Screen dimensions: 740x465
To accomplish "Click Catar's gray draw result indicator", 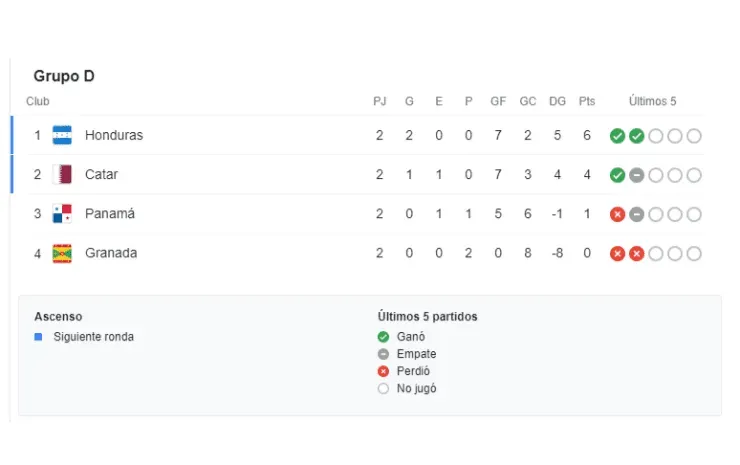I will tap(636, 175).
